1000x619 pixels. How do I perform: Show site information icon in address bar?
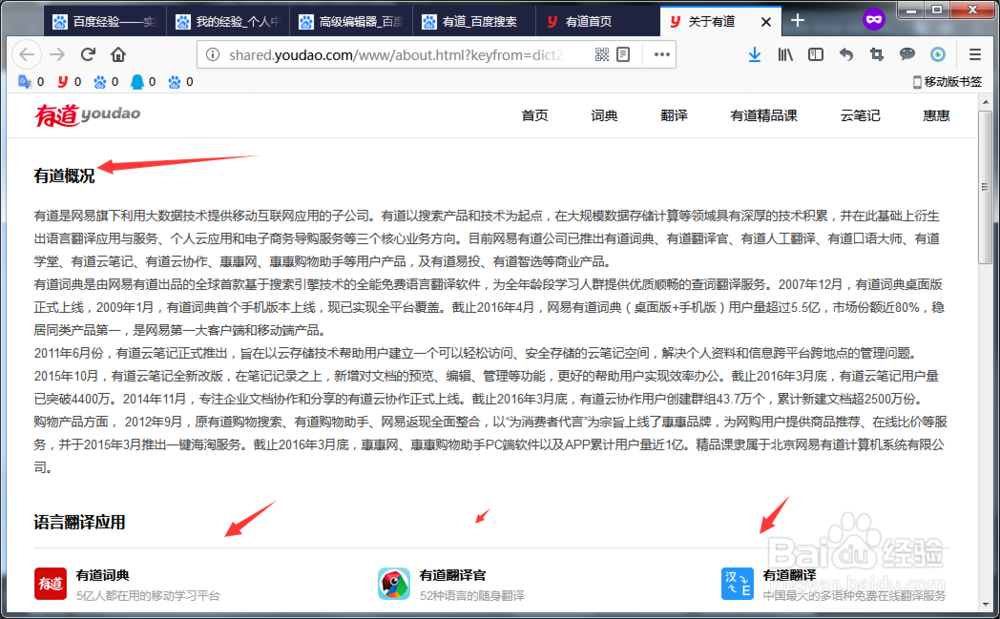pos(213,55)
